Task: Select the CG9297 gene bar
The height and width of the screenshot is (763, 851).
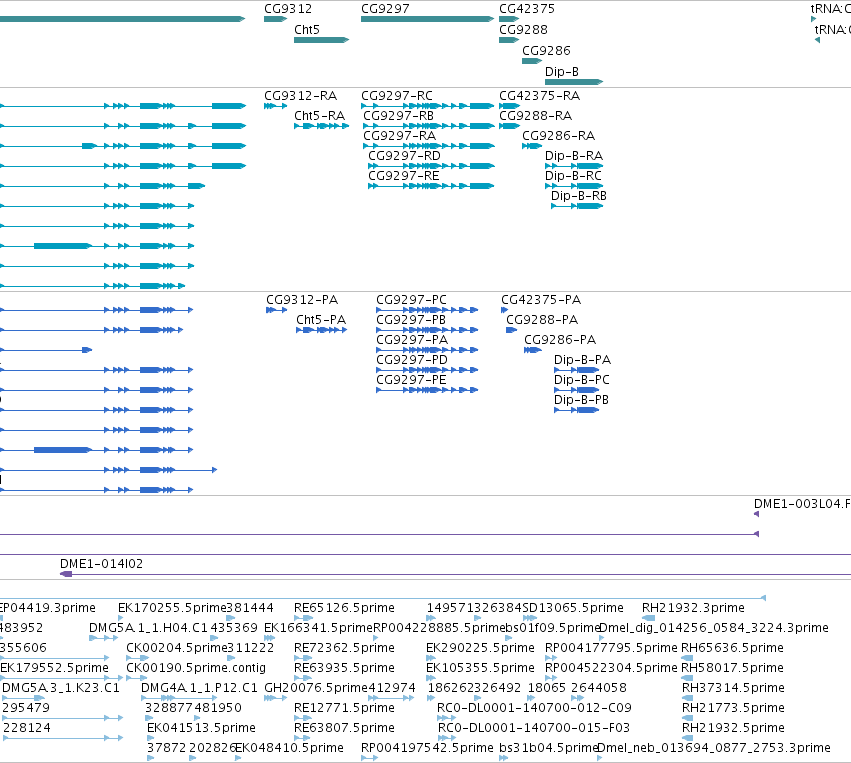Action: tap(427, 19)
